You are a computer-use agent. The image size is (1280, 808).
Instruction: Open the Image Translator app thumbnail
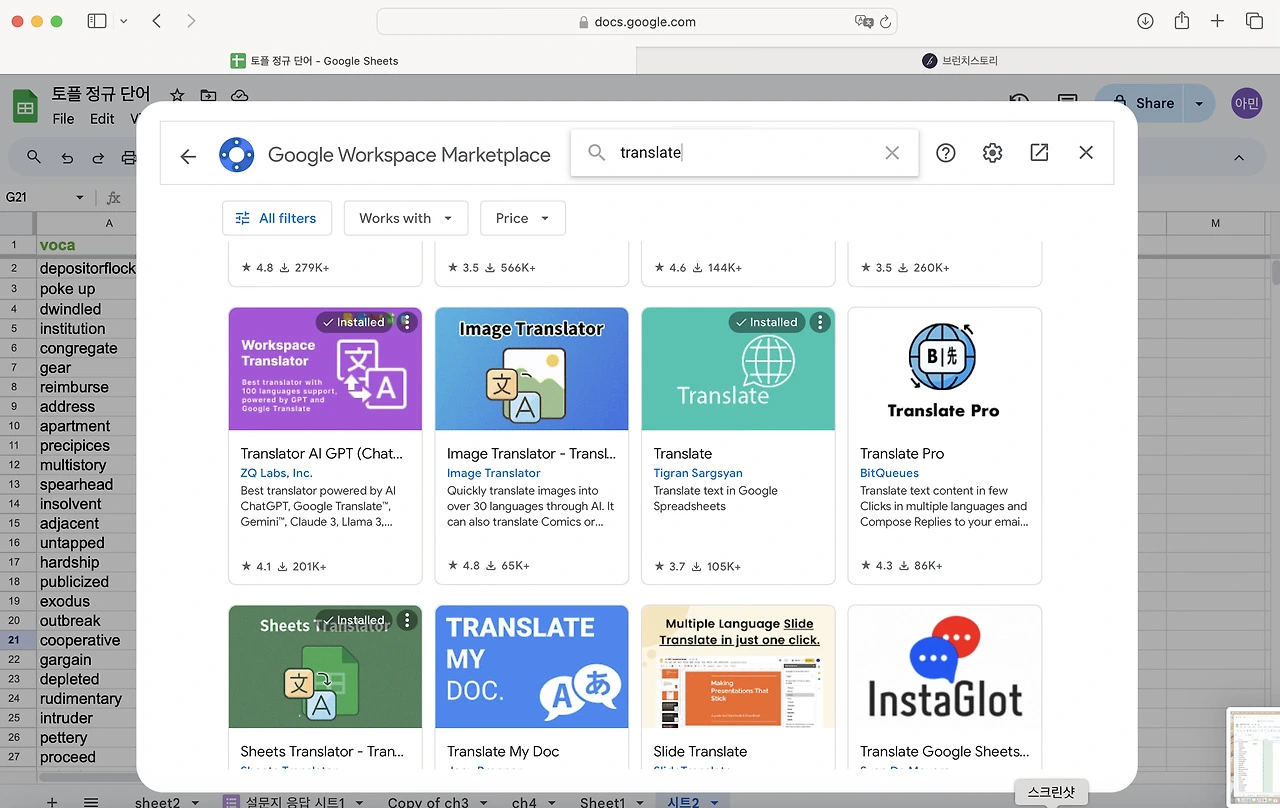point(532,369)
